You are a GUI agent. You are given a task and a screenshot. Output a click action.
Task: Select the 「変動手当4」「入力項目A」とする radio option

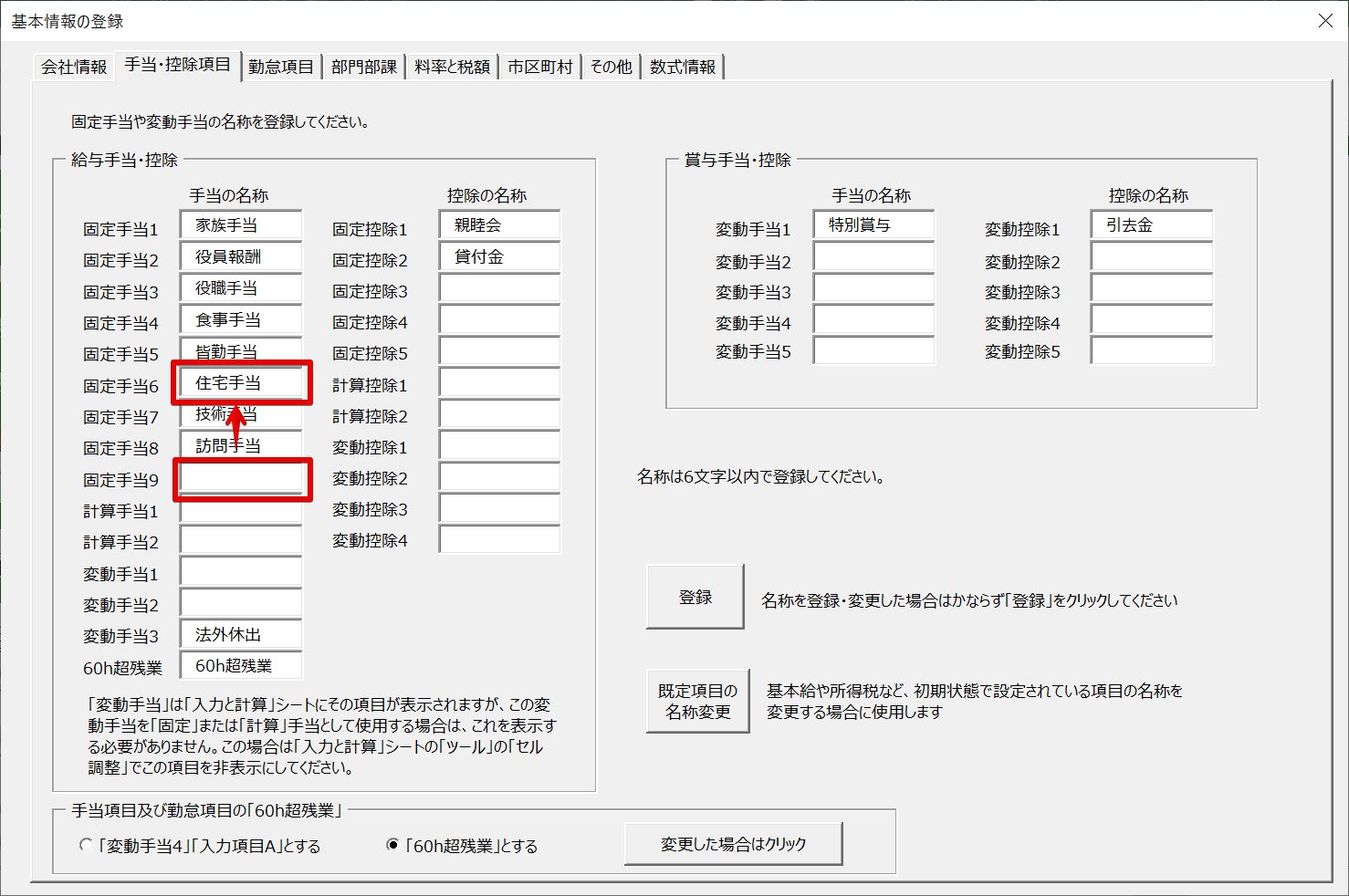click(87, 845)
